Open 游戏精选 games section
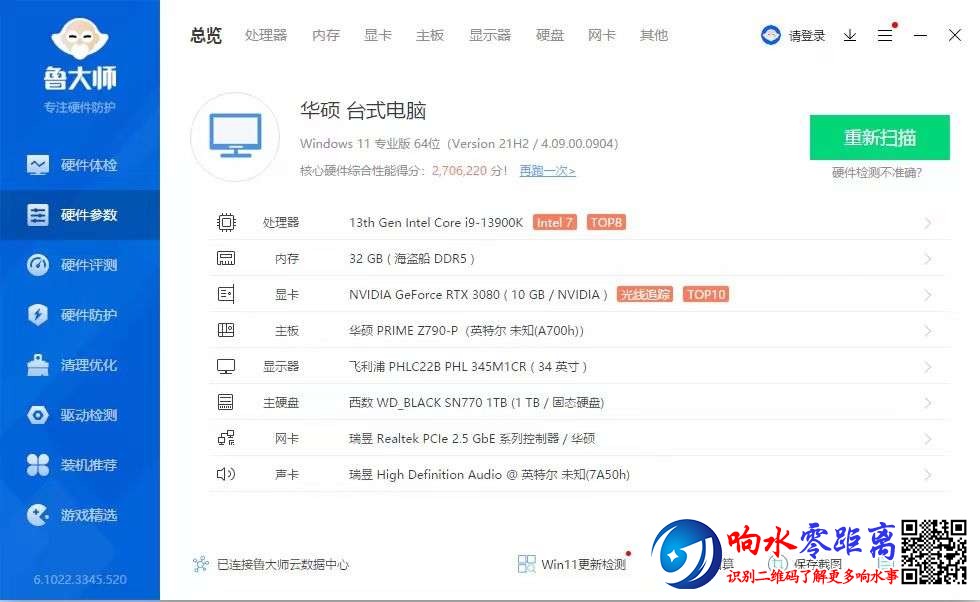This screenshot has height=602, width=980. (80, 515)
